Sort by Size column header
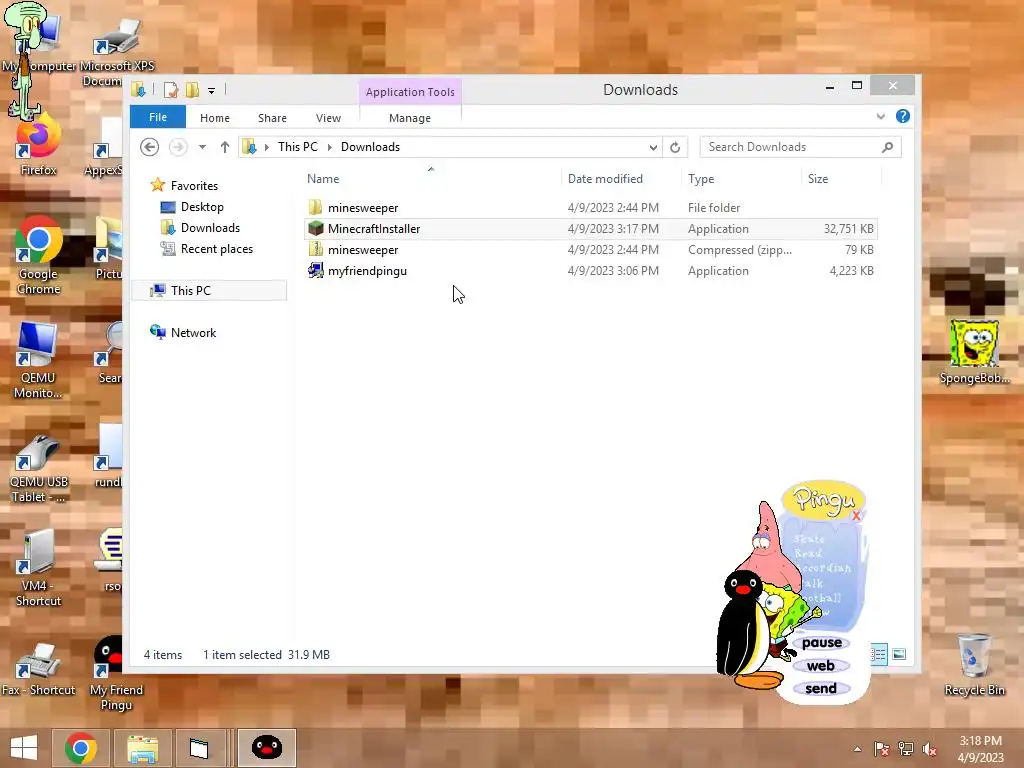 (x=818, y=179)
